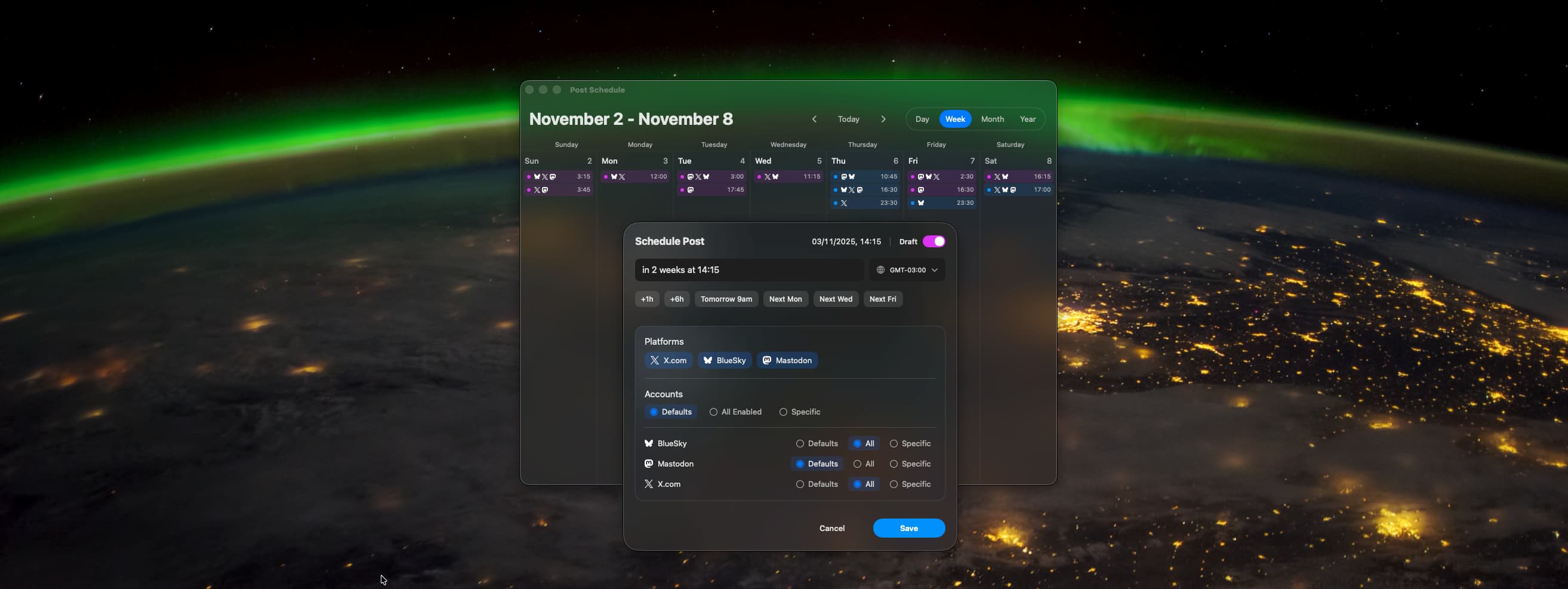Save the scheduled post
Image resolution: width=1568 pixels, height=589 pixels.
pos(909,528)
